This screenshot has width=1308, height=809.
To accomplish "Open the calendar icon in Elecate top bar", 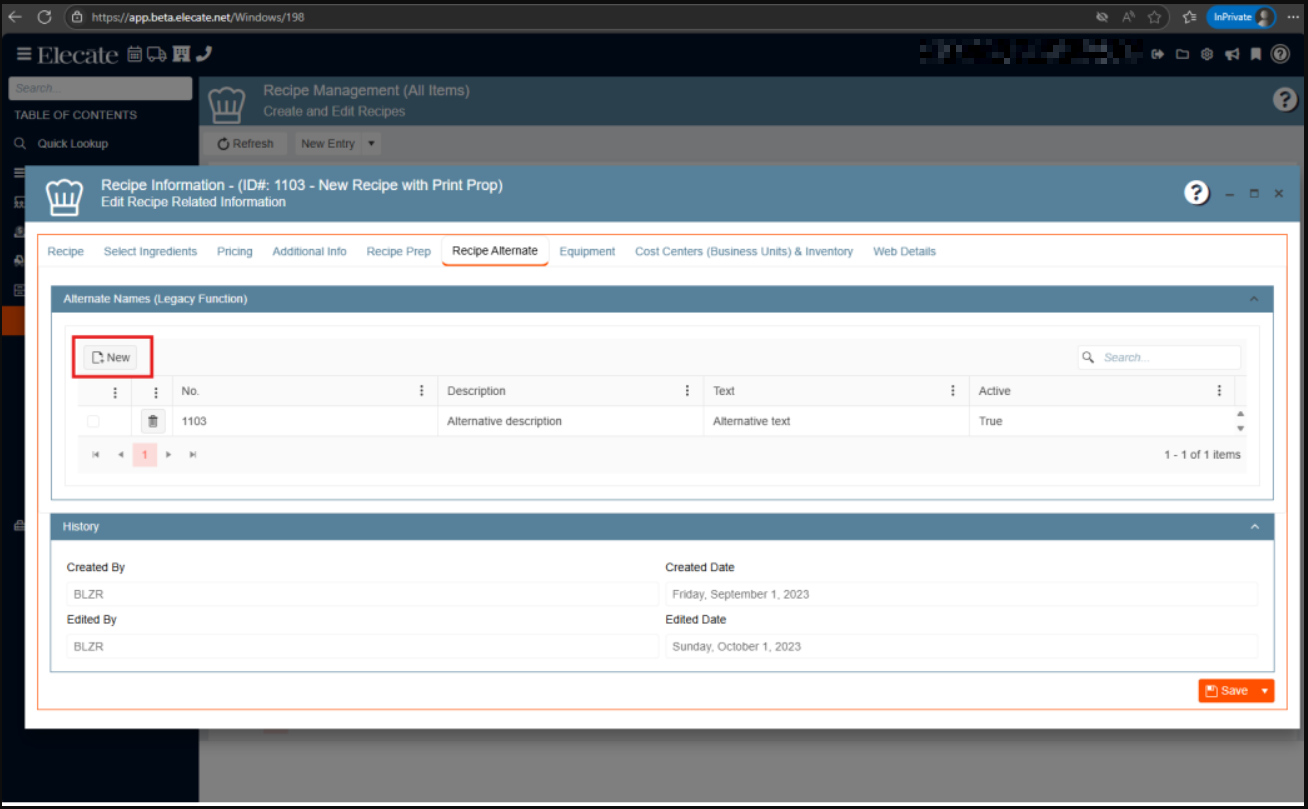I will (x=134, y=54).
